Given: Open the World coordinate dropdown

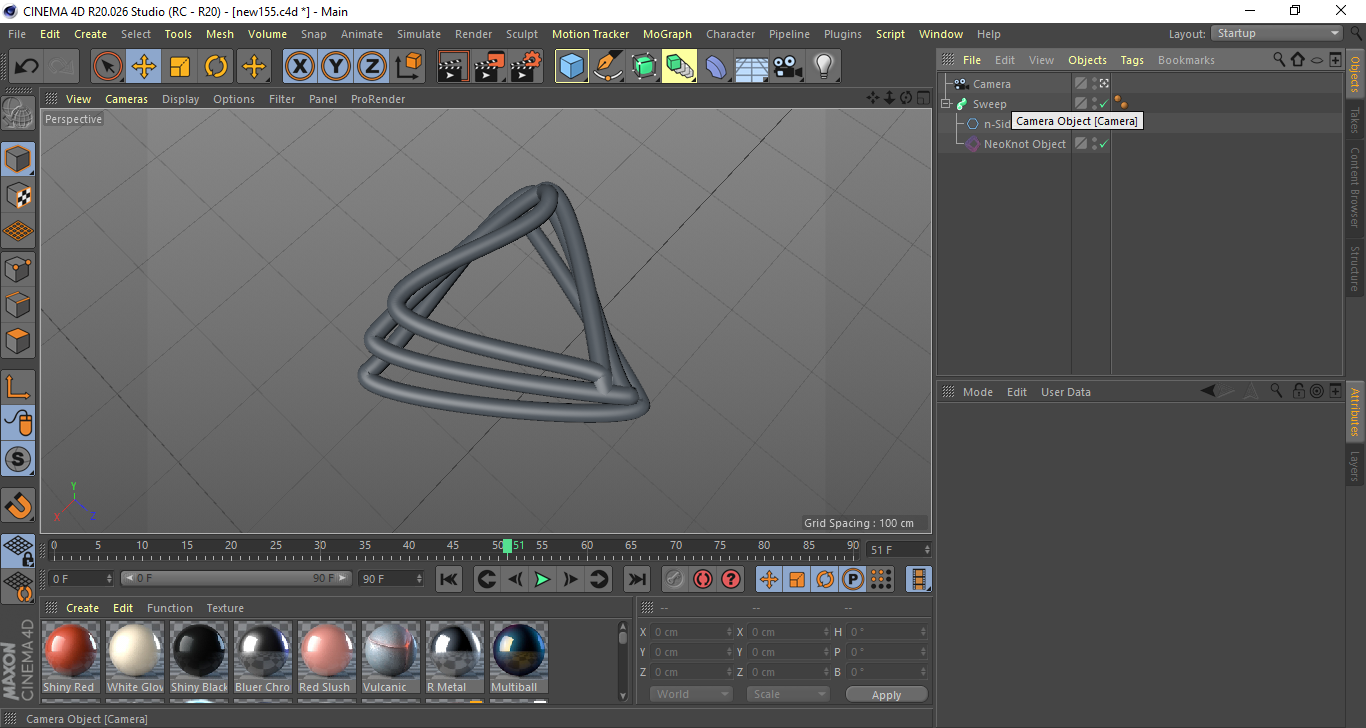Looking at the screenshot, I should pos(691,694).
